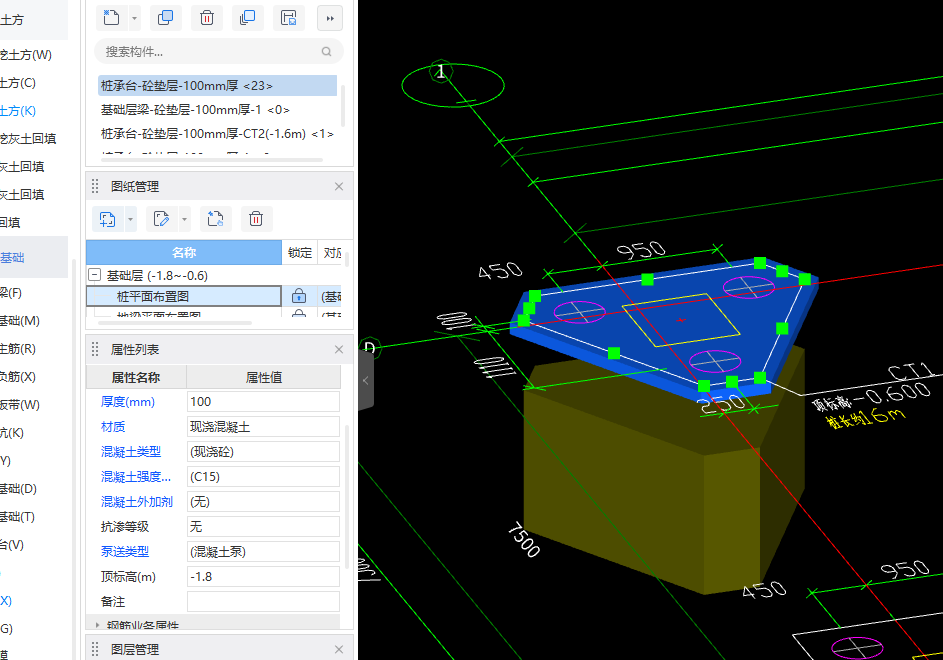Click the edit drawing icon

click(x=161, y=219)
